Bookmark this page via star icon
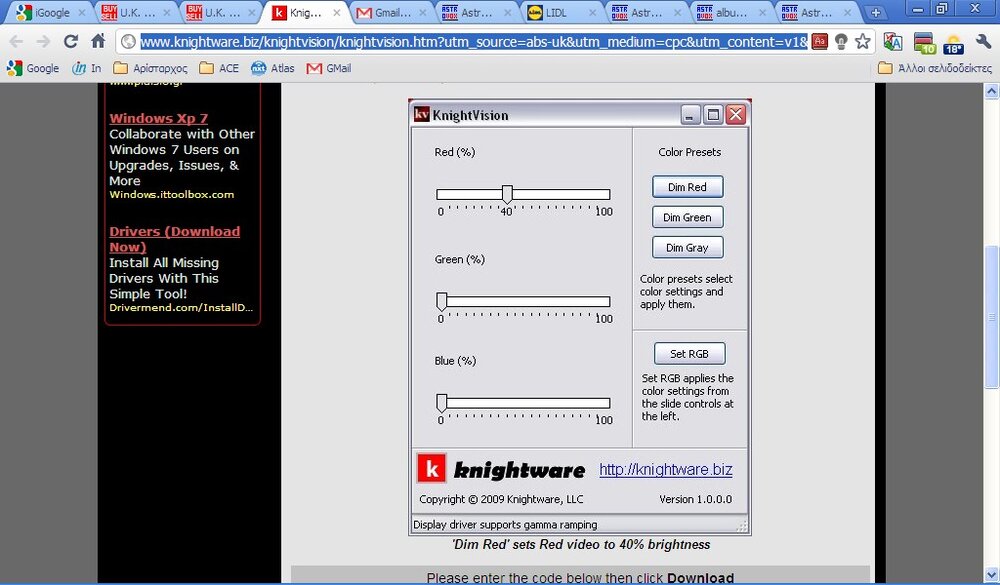1000x585 pixels. (862, 43)
